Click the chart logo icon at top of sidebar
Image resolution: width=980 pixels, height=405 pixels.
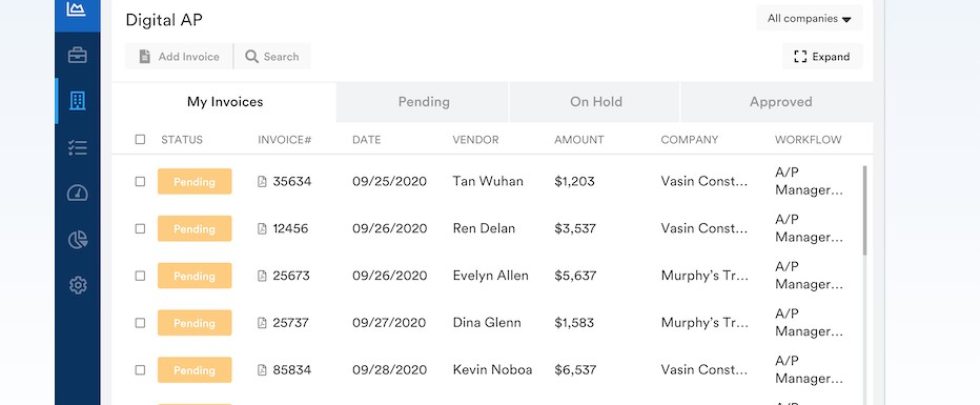(x=77, y=9)
